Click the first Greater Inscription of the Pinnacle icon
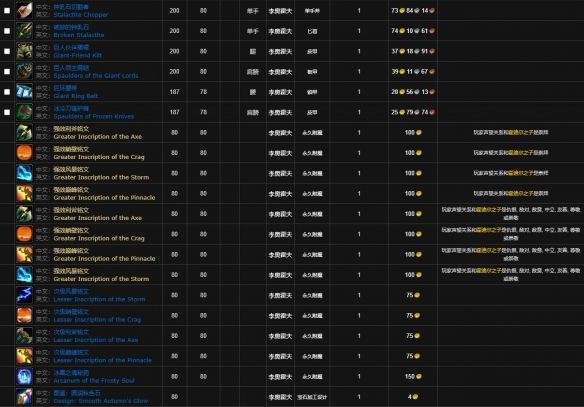This screenshot has width=584, height=407. [x=24, y=194]
